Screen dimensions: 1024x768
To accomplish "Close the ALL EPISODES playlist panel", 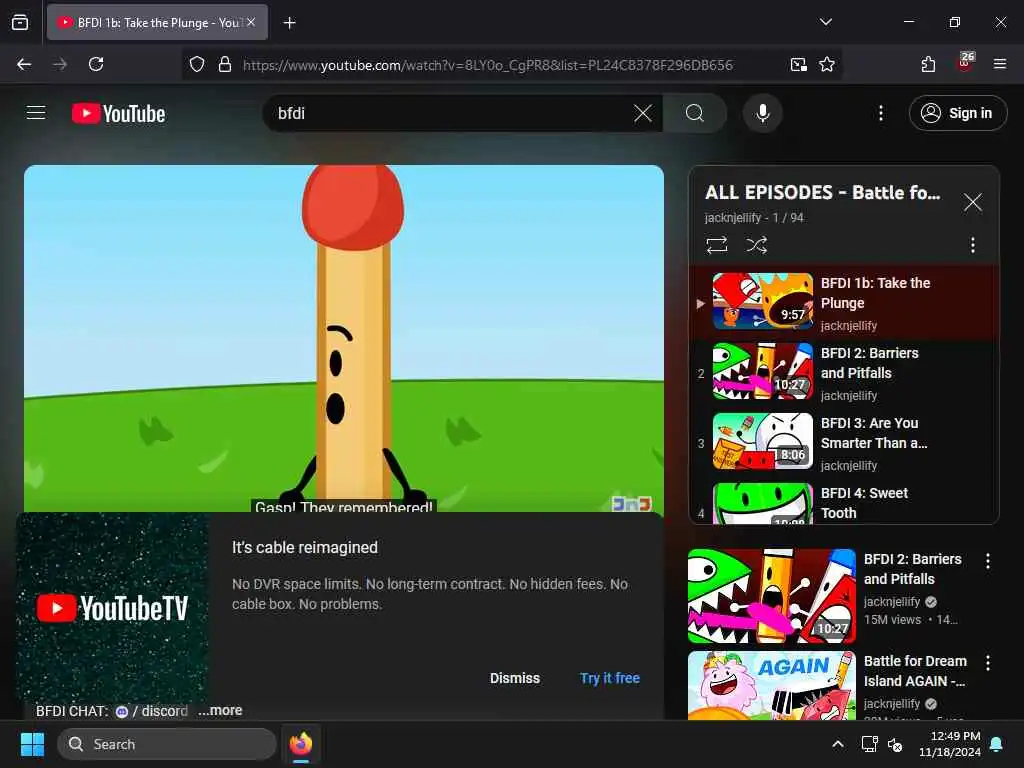I will point(972,202).
